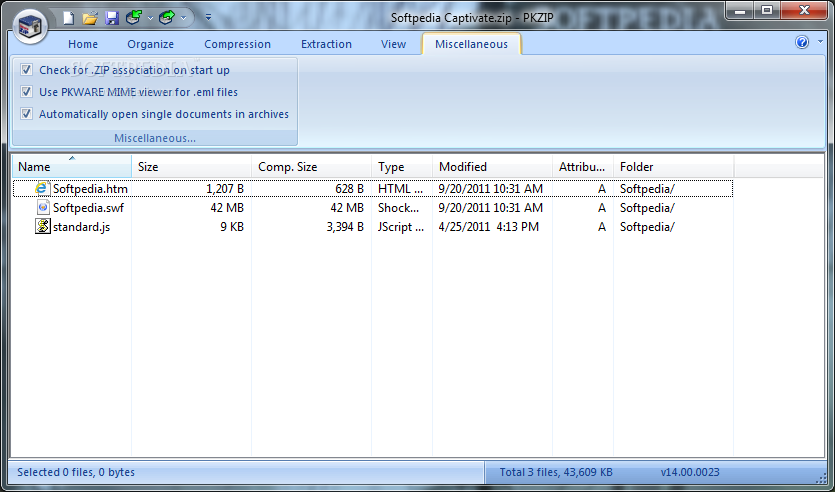
Task: Sort by the Type column header
Action: tap(402, 167)
